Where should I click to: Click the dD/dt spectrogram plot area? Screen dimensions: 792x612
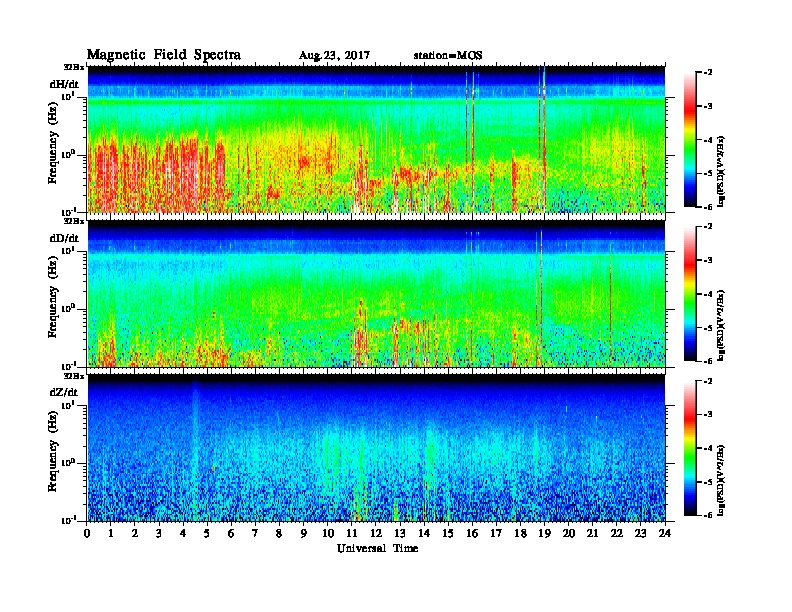tap(377, 293)
